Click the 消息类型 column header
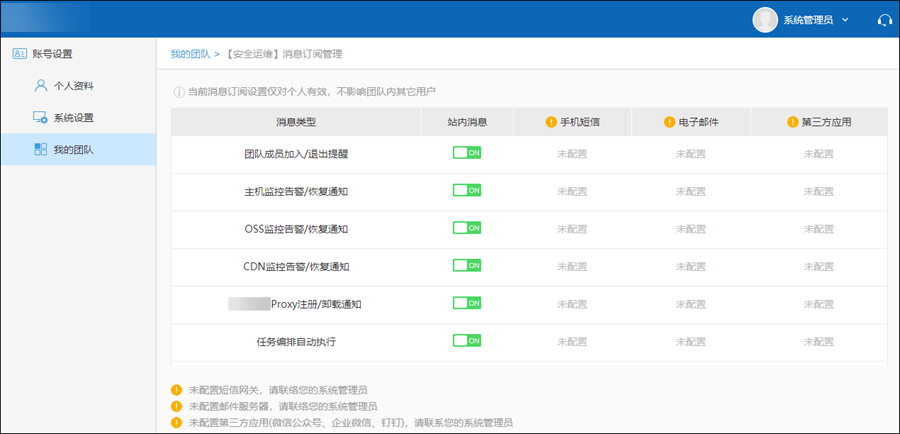This screenshot has height=434, width=900. tap(296, 122)
